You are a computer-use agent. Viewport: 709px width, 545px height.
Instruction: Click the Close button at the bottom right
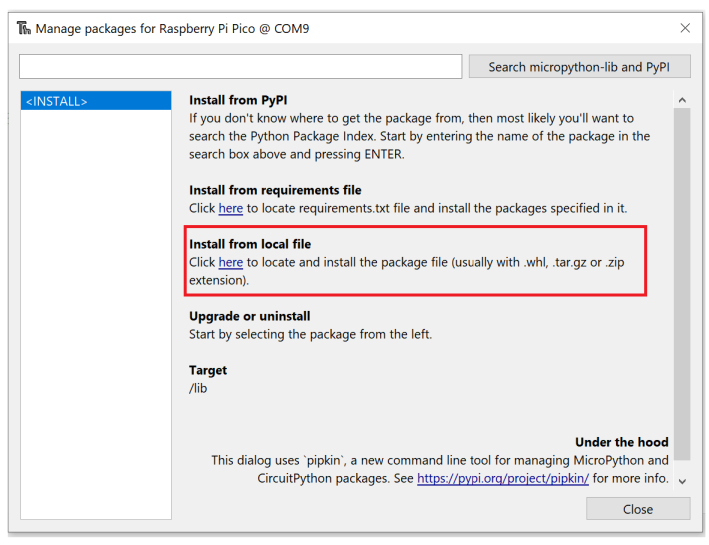click(x=637, y=509)
